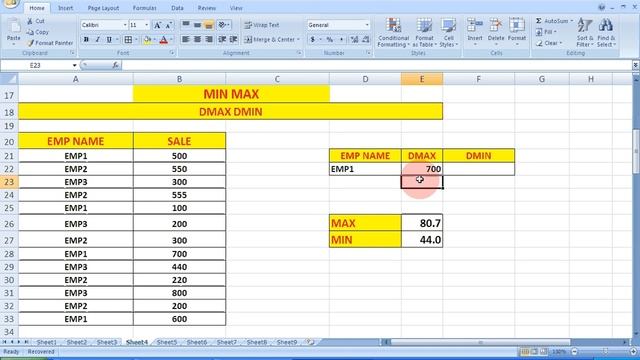Toggle Italic formatting
Viewport: 640px width, 360px height.
pyautogui.click(x=97, y=40)
